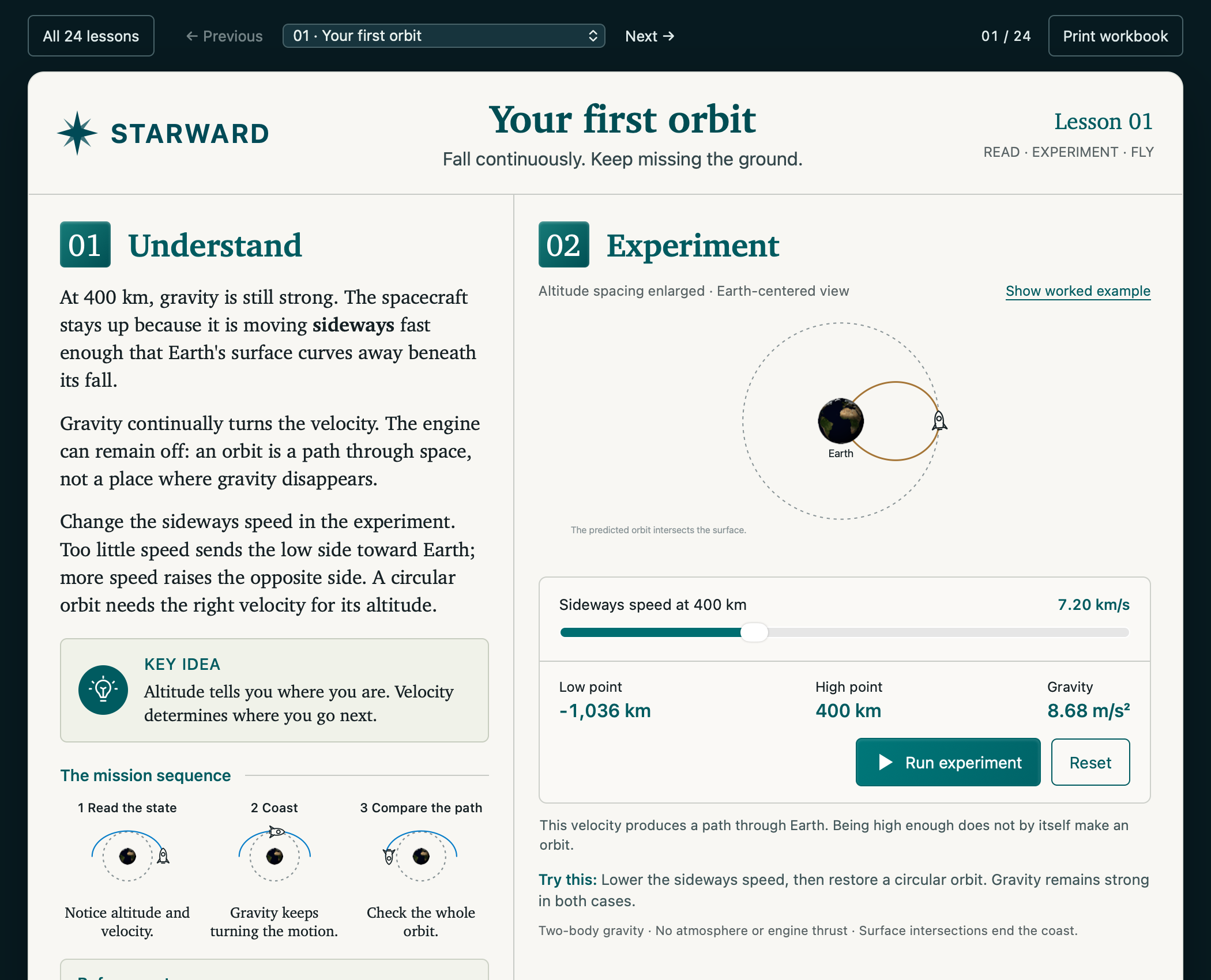Go to the Previous lesson
Viewport: 1211px width, 980px height.
point(224,36)
